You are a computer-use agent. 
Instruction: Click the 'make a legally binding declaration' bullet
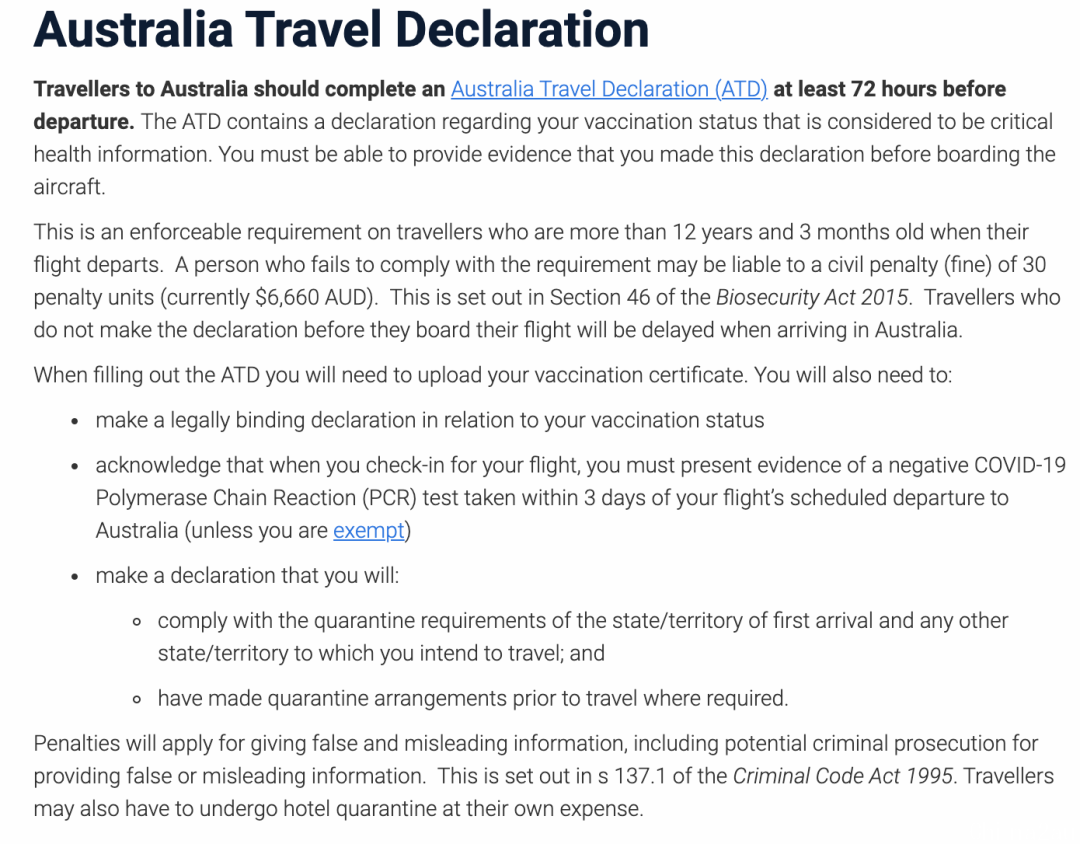point(430,420)
